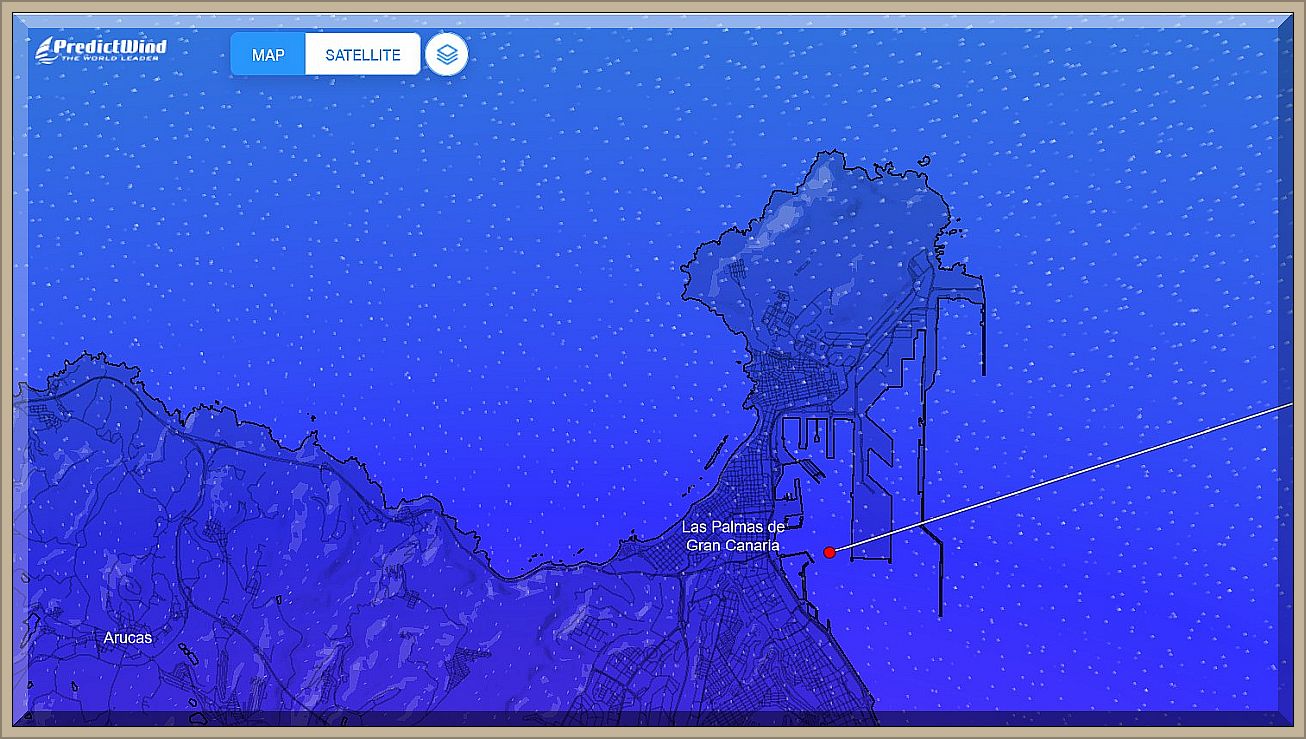Click the sail emblem in the PredictWind logo
This screenshot has height=739, width=1306.
43,50
